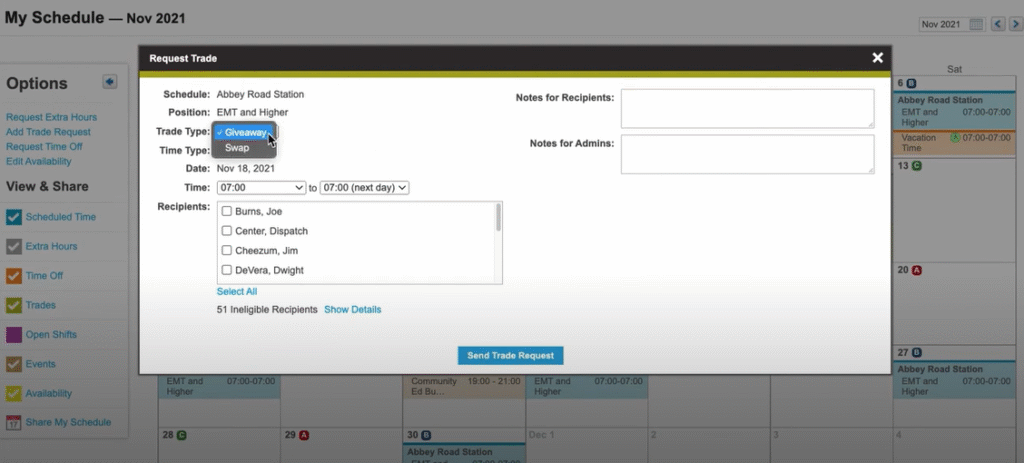Viewport: 1024px width, 463px height.
Task: Click the Nov 18, 2021 date text
Action: click(x=246, y=168)
